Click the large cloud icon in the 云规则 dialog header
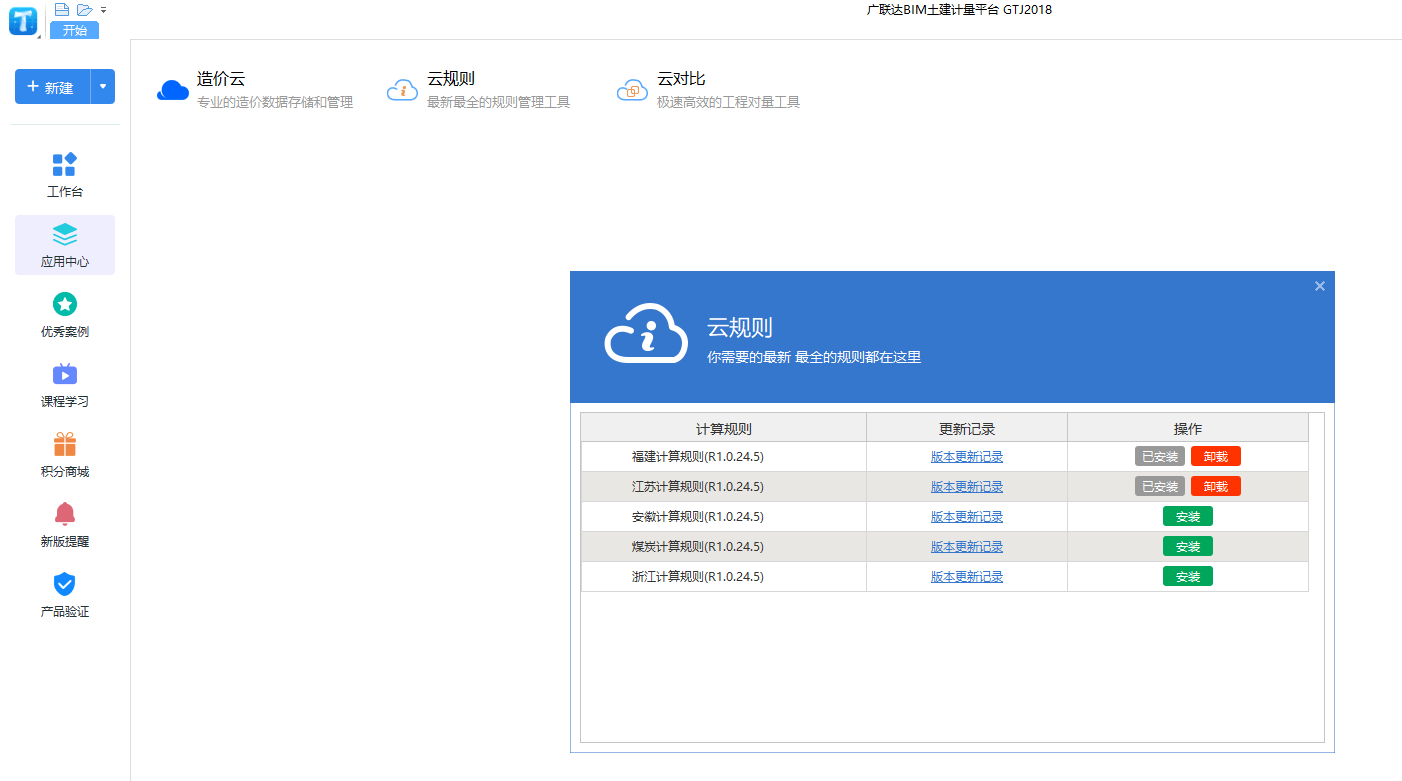Viewport: 1402px width, 781px height. coord(646,333)
